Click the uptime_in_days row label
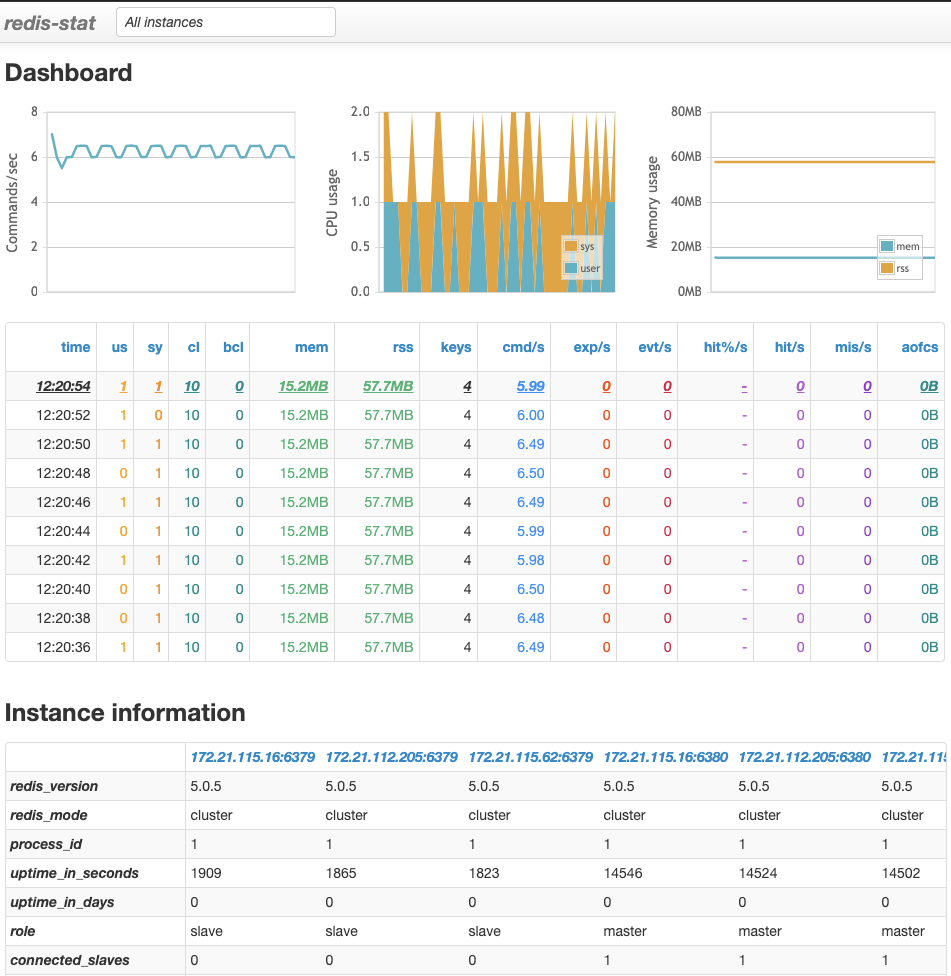951x976 pixels. tap(62, 902)
